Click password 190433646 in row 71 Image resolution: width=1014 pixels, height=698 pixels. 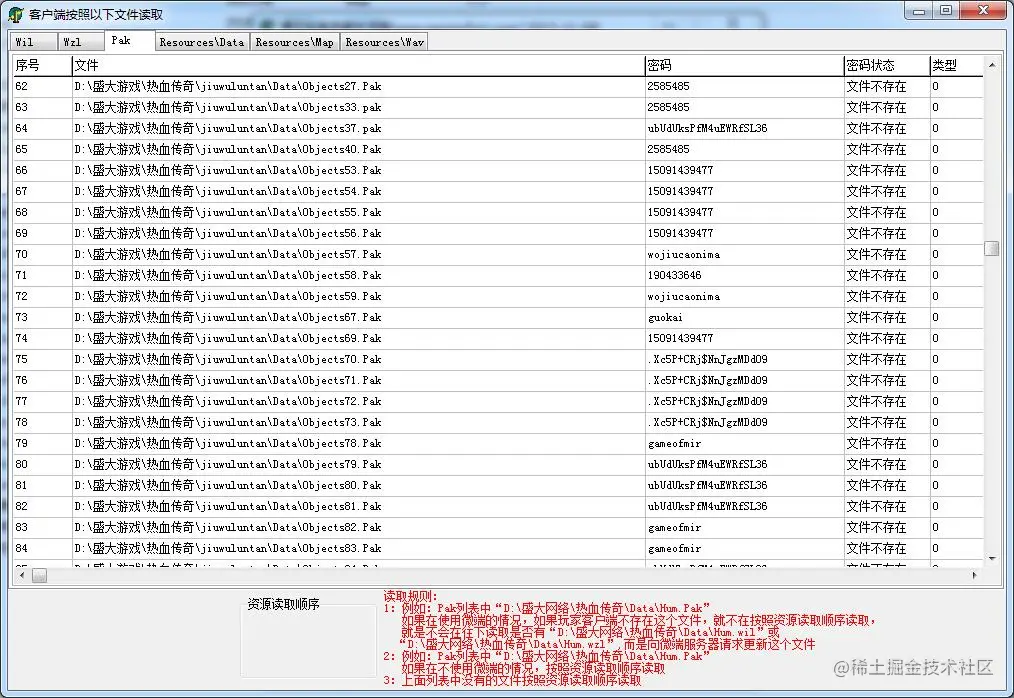pyautogui.click(x=674, y=276)
